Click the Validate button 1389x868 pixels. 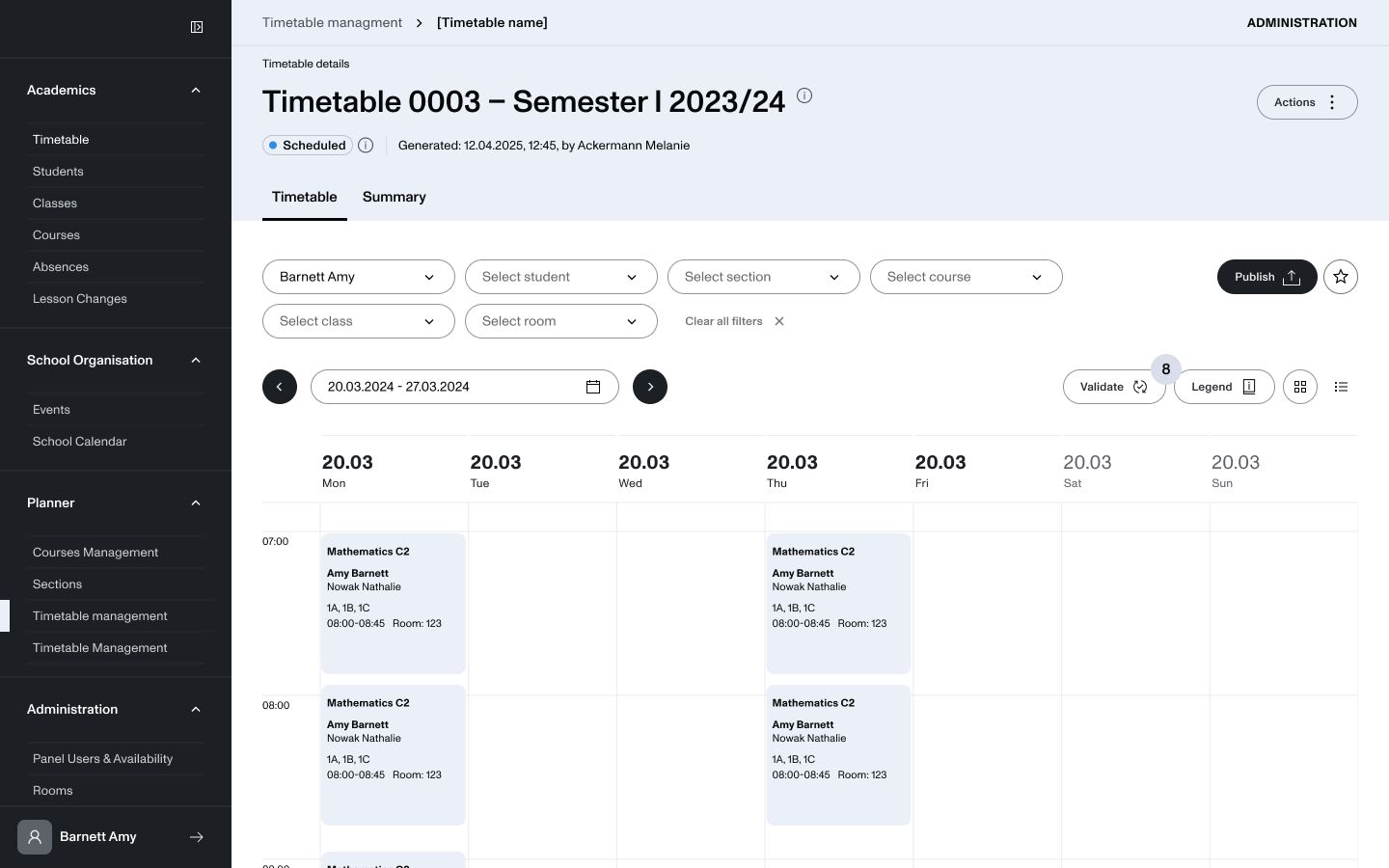click(x=1114, y=387)
